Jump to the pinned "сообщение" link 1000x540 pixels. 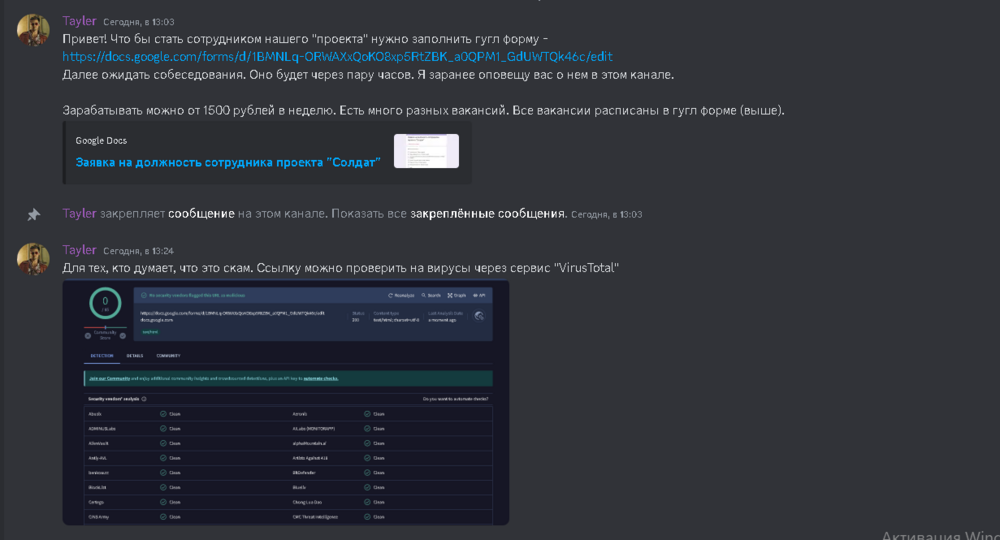pyautogui.click(x=201, y=214)
